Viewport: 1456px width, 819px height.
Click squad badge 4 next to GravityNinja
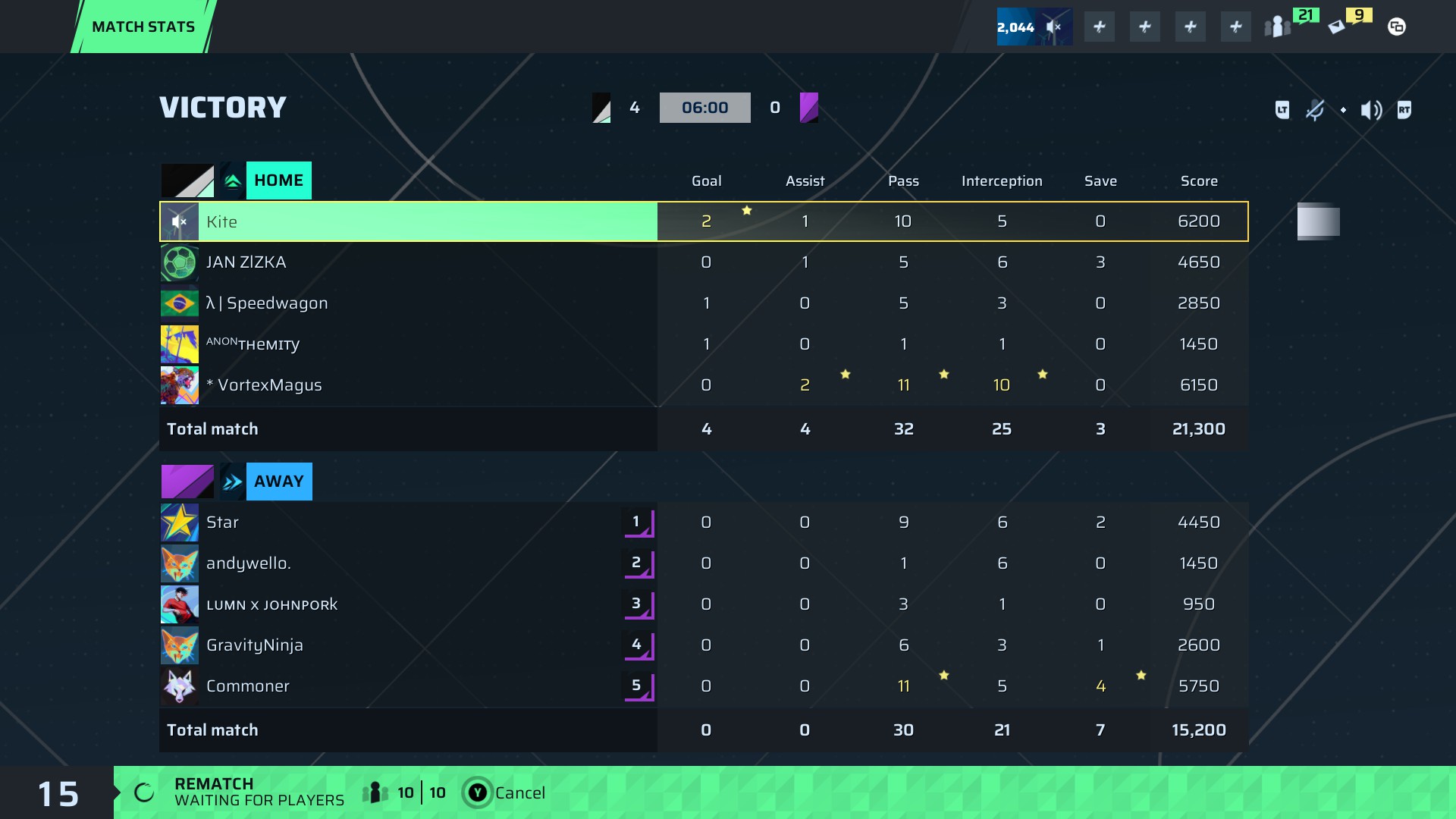click(639, 645)
